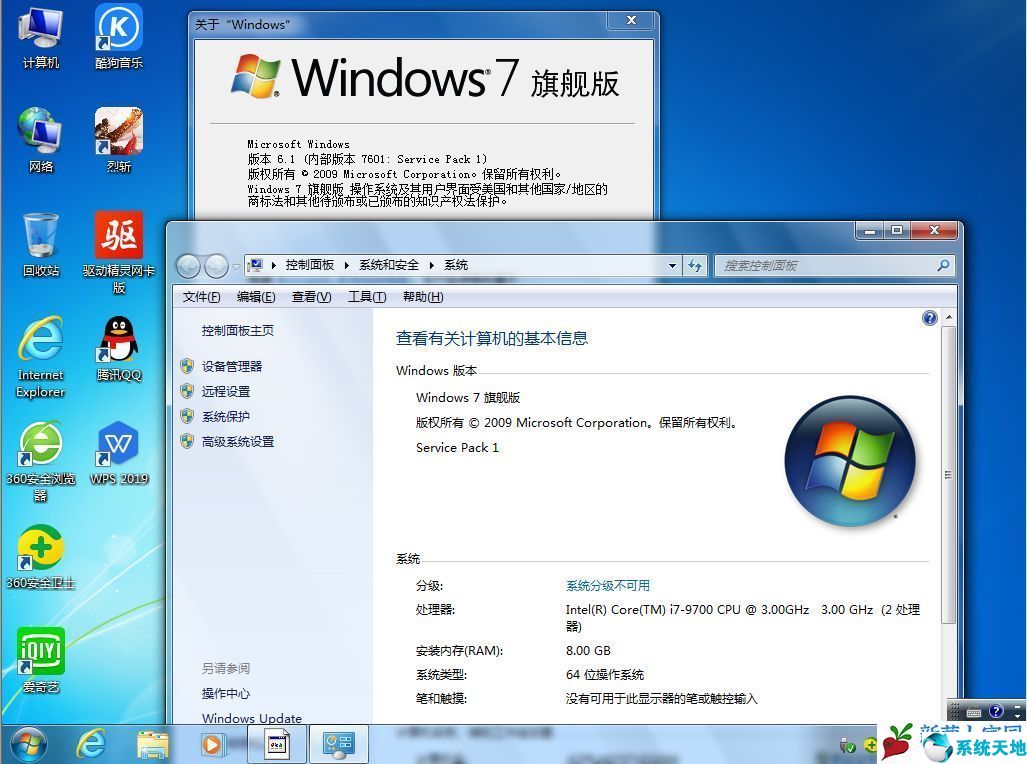This screenshot has height=764, width=1027.
Task: Open 设备管理器 from the left pane
Action: click(232, 366)
